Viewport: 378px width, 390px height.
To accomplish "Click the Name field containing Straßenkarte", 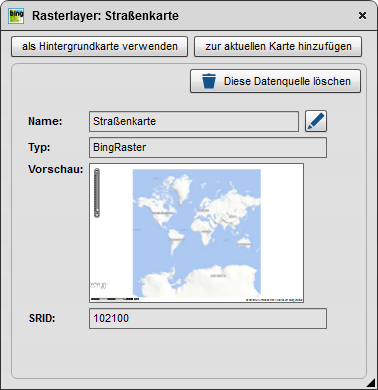I will (x=194, y=121).
